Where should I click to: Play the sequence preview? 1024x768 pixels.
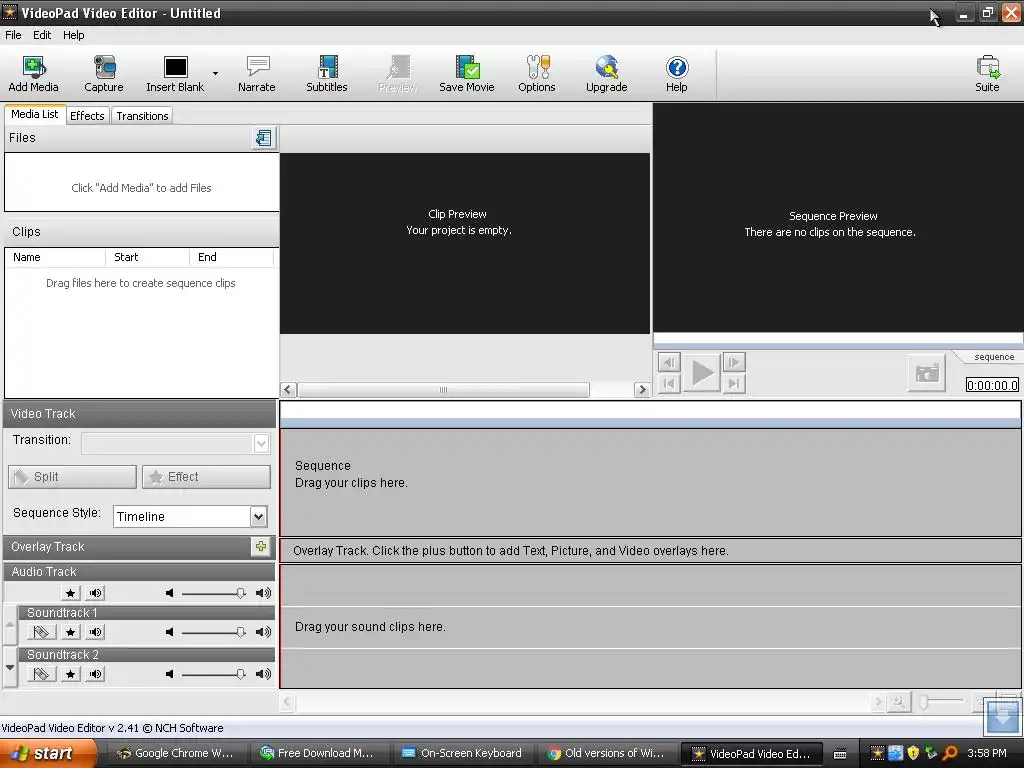point(702,373)
